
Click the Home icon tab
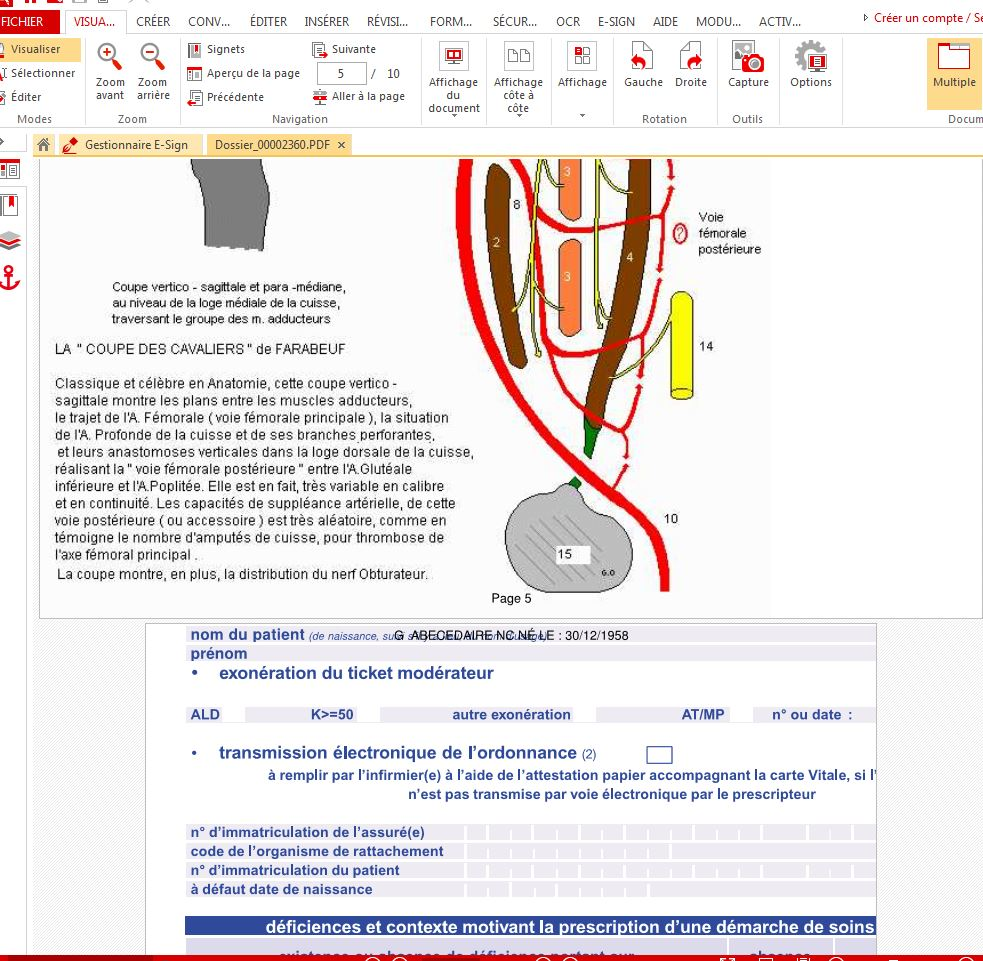tap(43, 145)
